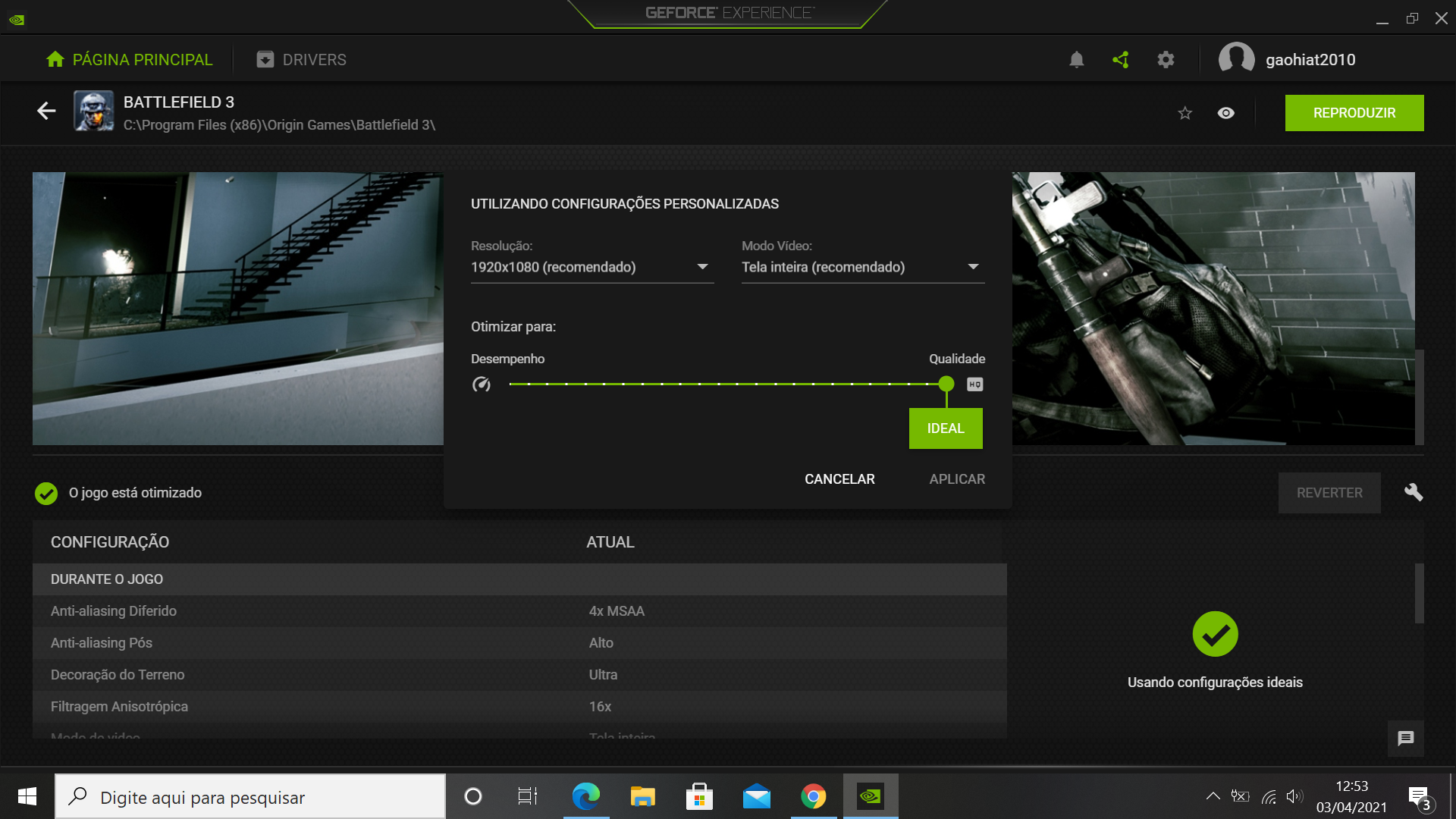Click the share icon in header
The image size is (1456, 819).
1121,59
